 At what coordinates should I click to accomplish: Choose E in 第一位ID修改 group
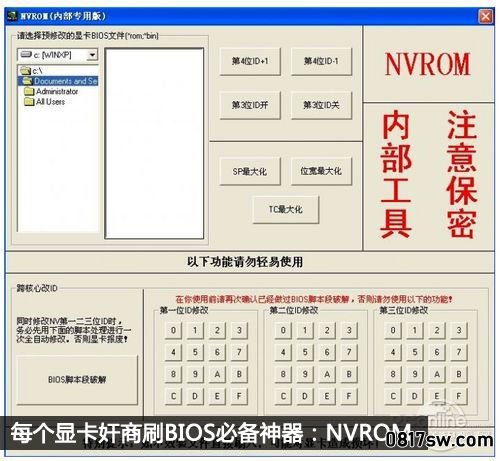[x=217, y=396]
